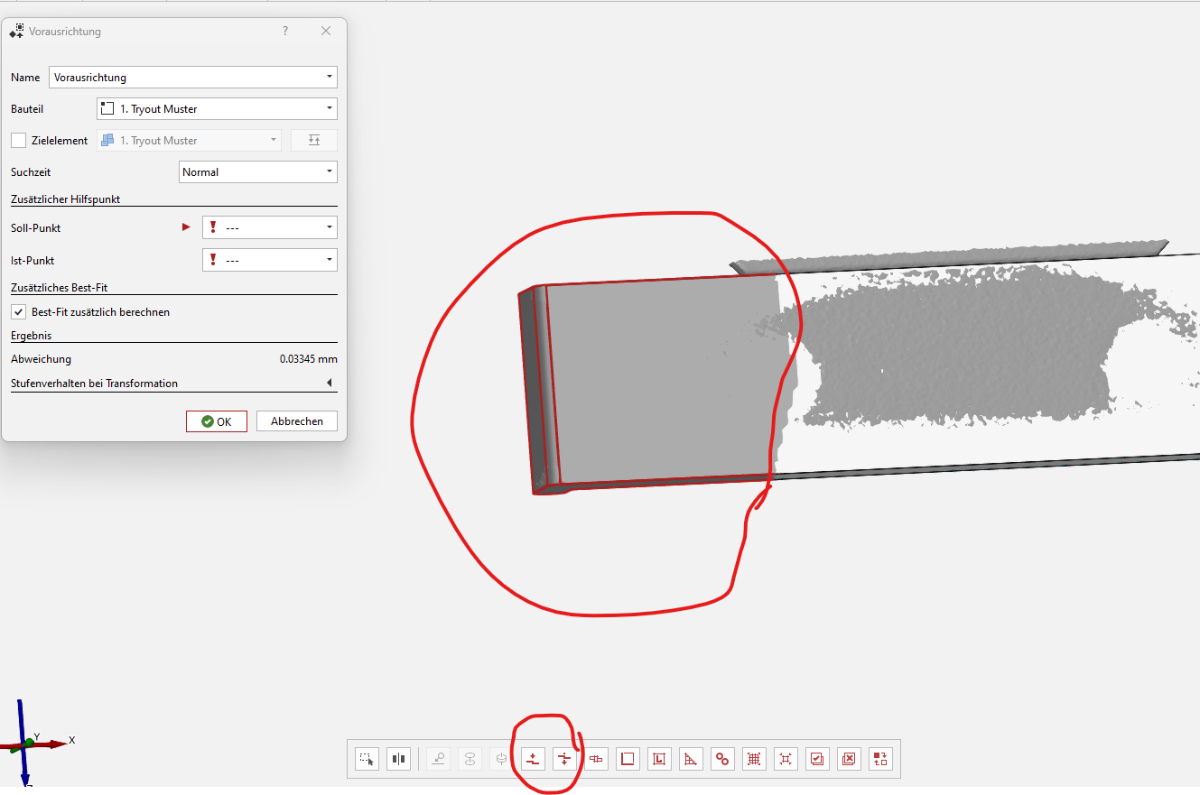1200x795 pixels.
Task: Click the Abbrechen button
Action: tap(297, 421)
